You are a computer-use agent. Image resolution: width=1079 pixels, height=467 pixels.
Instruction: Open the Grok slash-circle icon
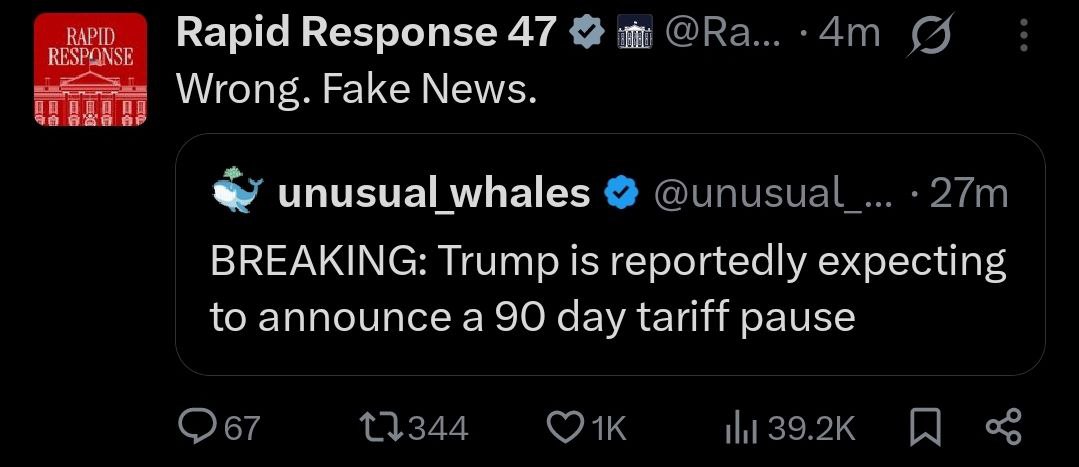[x=929, y=34]
